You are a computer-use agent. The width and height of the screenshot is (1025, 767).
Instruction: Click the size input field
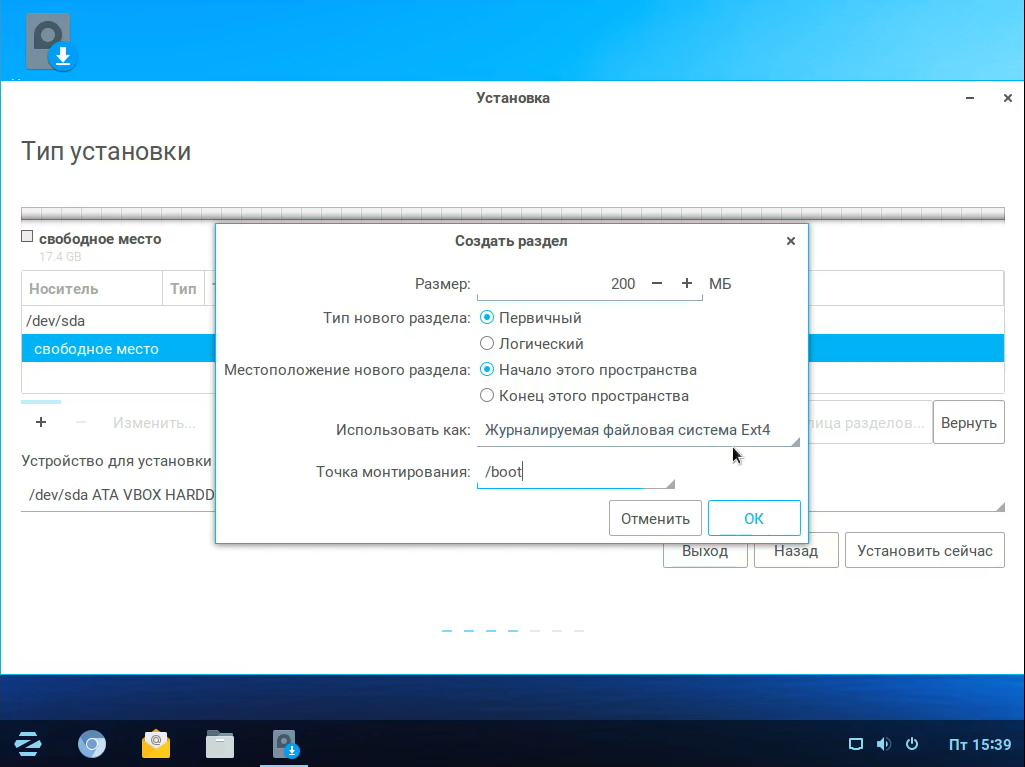click(558, 284)
